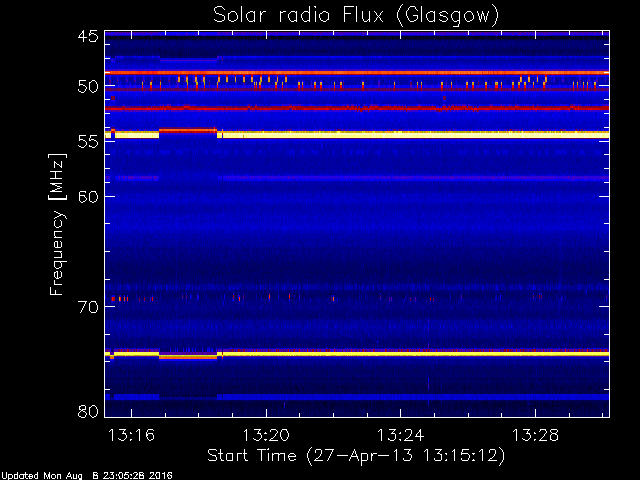Click the '55' frequency tick label

88,142
